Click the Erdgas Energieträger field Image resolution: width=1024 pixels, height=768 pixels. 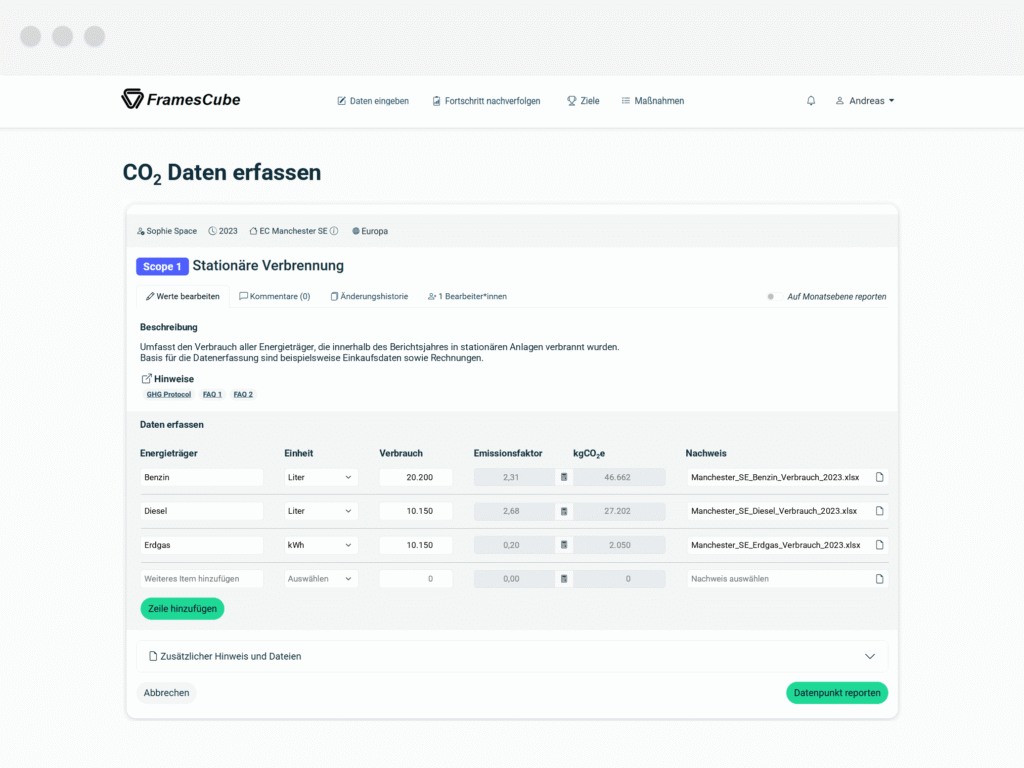(202, 545)
